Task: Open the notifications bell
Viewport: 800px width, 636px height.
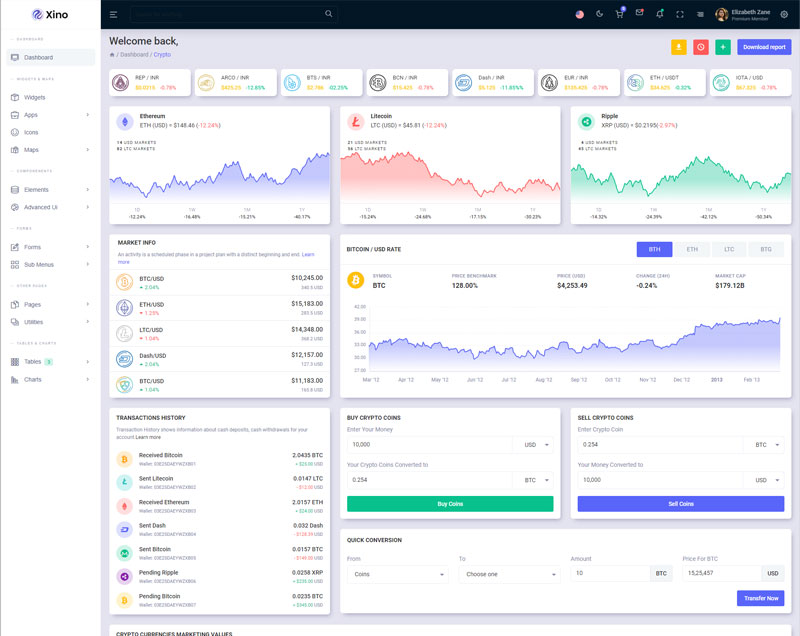Action: [659, 14]
